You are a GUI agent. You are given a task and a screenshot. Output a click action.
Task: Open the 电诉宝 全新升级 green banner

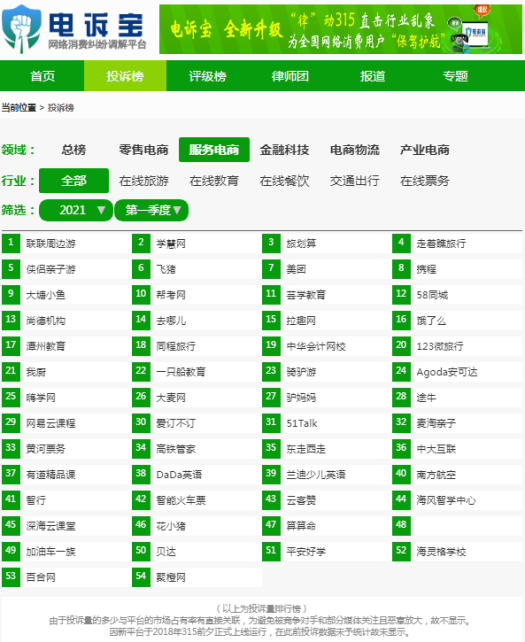pyautogui.click(x=341, y=29)
